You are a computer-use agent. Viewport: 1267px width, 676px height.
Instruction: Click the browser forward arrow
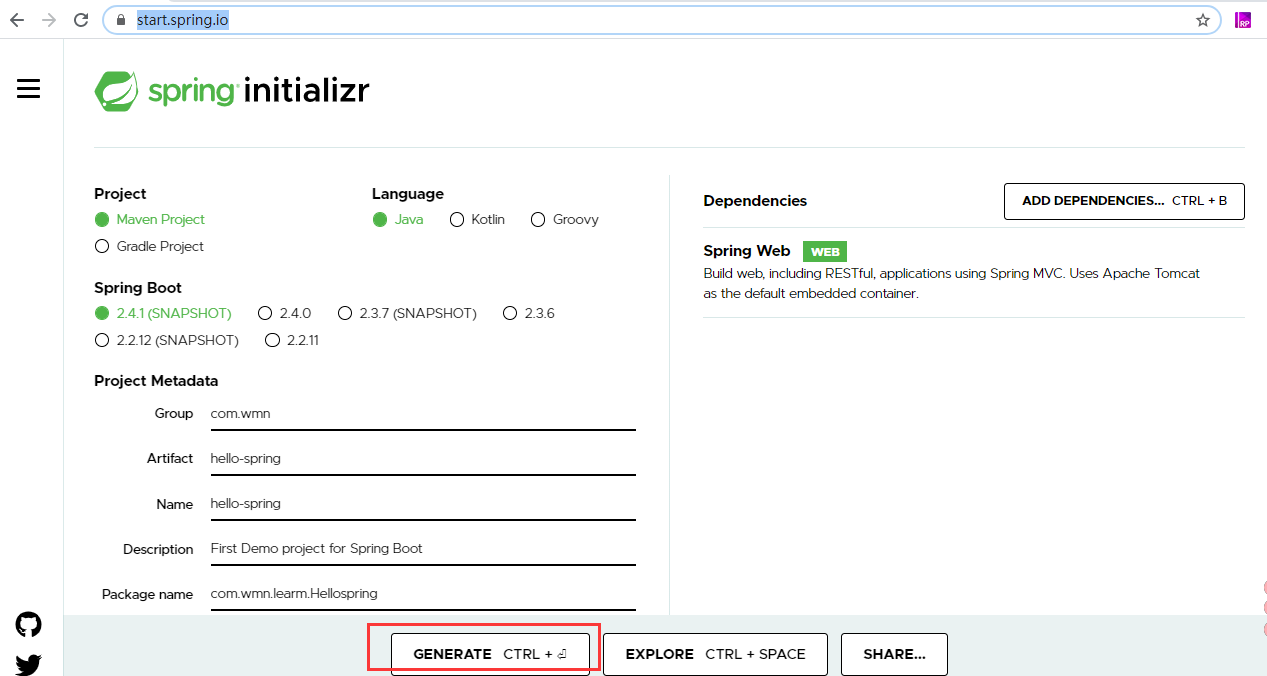tap(49, 20)
